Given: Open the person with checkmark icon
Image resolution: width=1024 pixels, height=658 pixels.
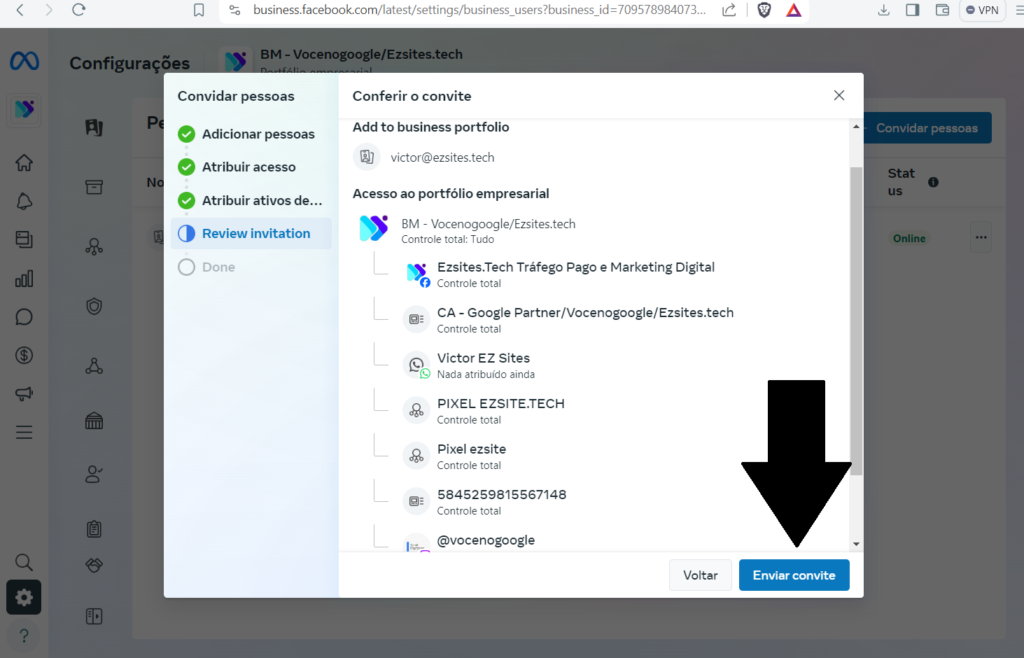Looking at the screenshot, I should pos(94,475).
